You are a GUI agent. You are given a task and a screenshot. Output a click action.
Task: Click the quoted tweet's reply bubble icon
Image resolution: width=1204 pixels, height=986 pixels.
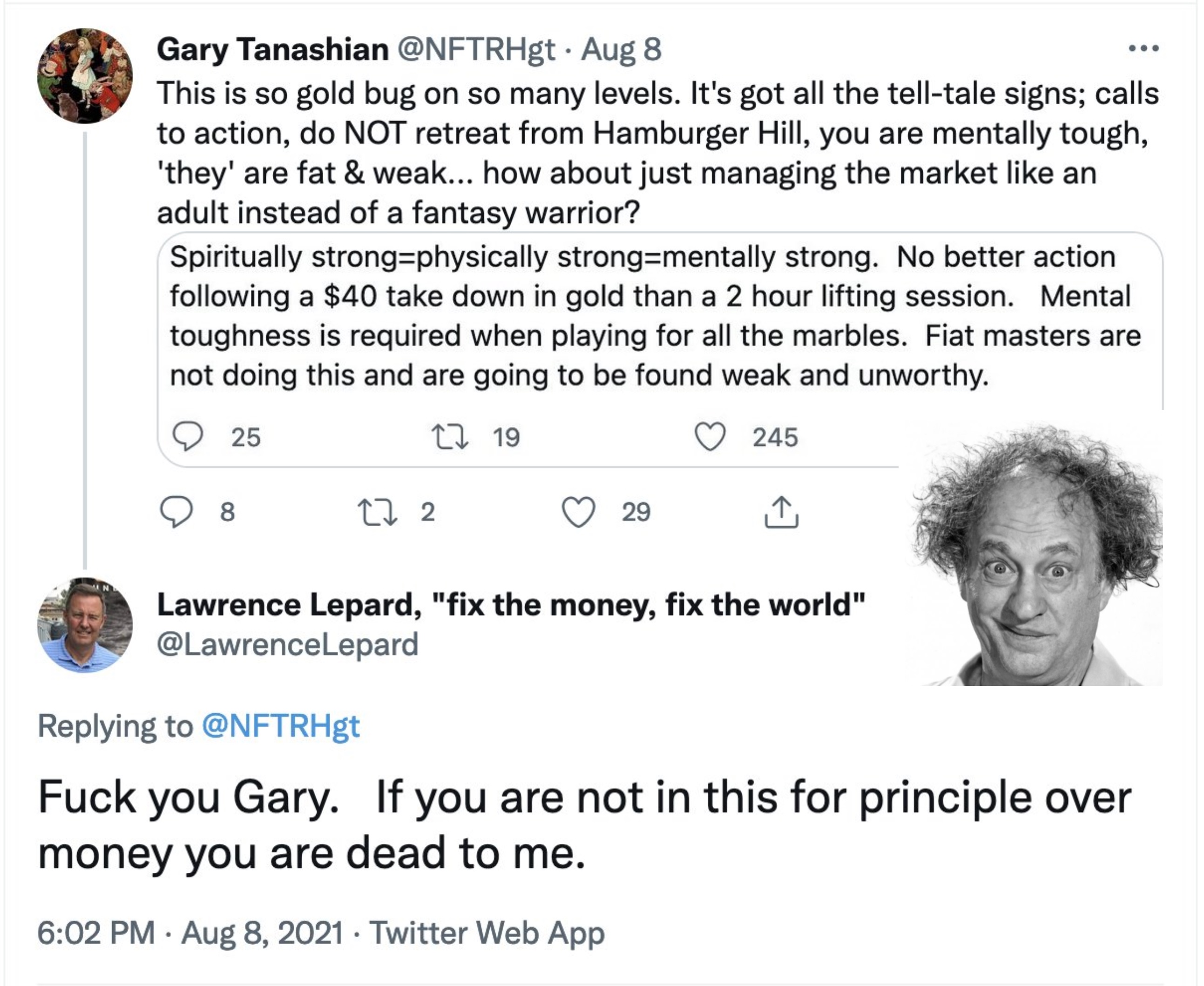188,437
